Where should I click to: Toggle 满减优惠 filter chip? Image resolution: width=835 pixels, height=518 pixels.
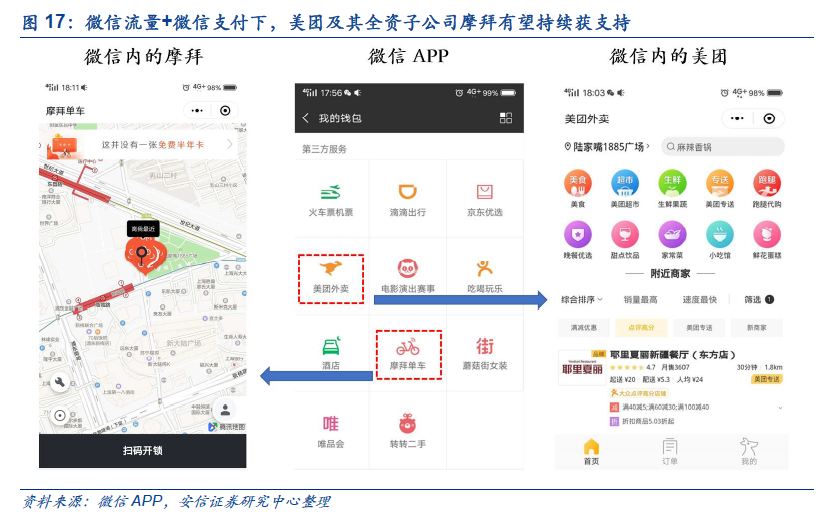[584, 327]
